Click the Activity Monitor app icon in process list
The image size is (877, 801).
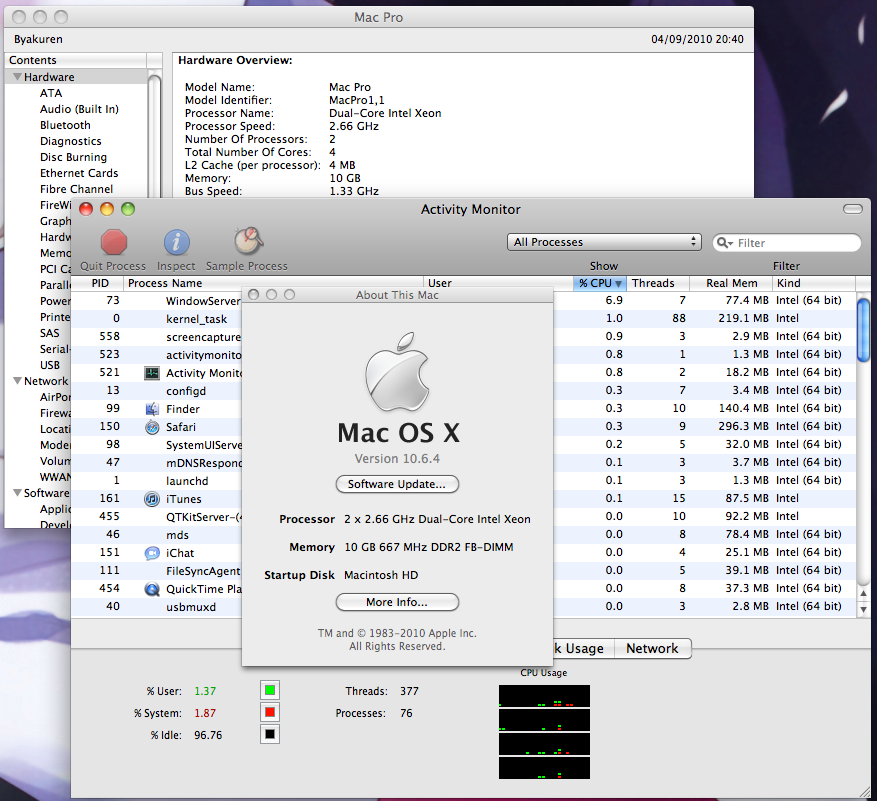point(152,373)
